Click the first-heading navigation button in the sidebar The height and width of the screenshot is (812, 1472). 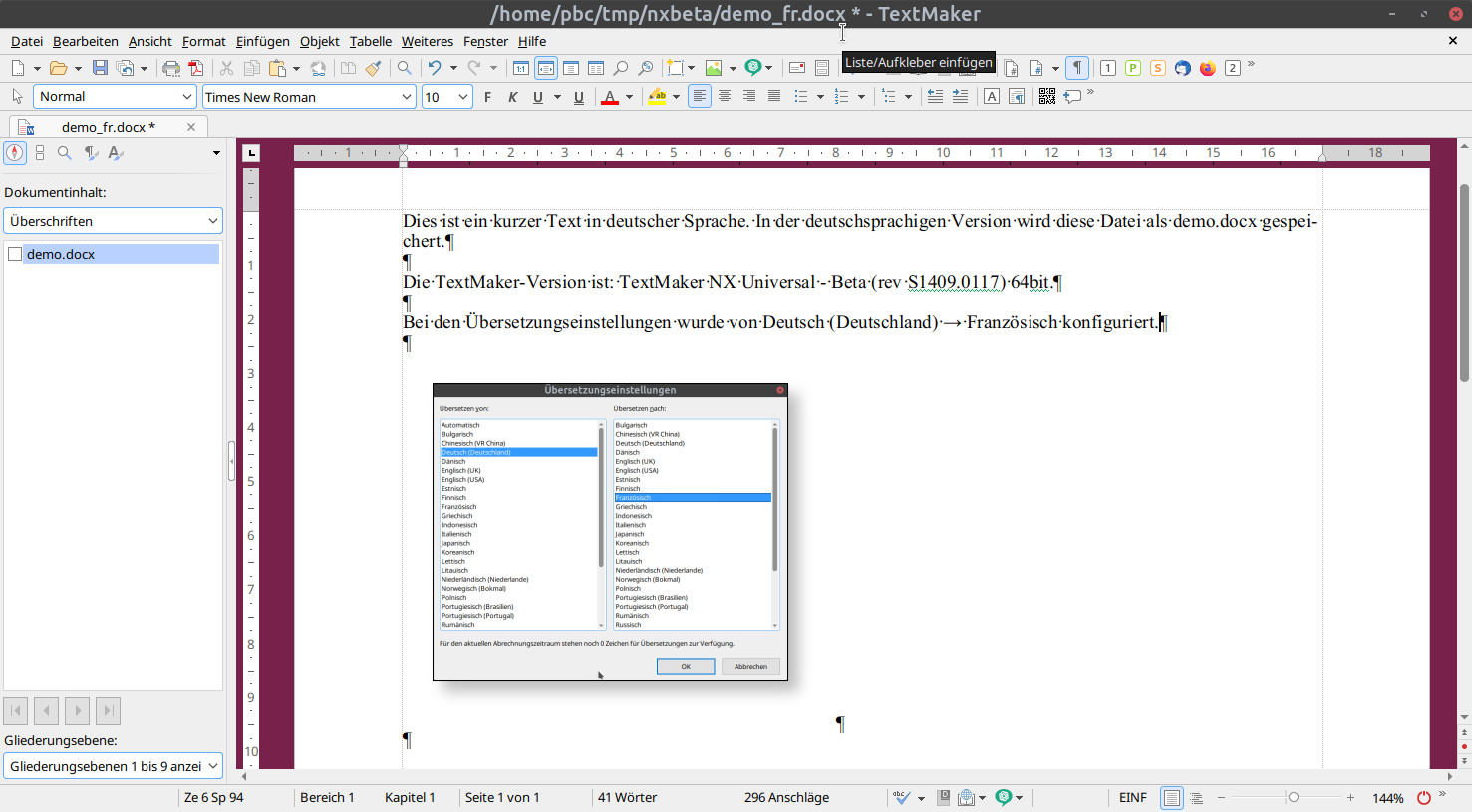tap(16, 711)
